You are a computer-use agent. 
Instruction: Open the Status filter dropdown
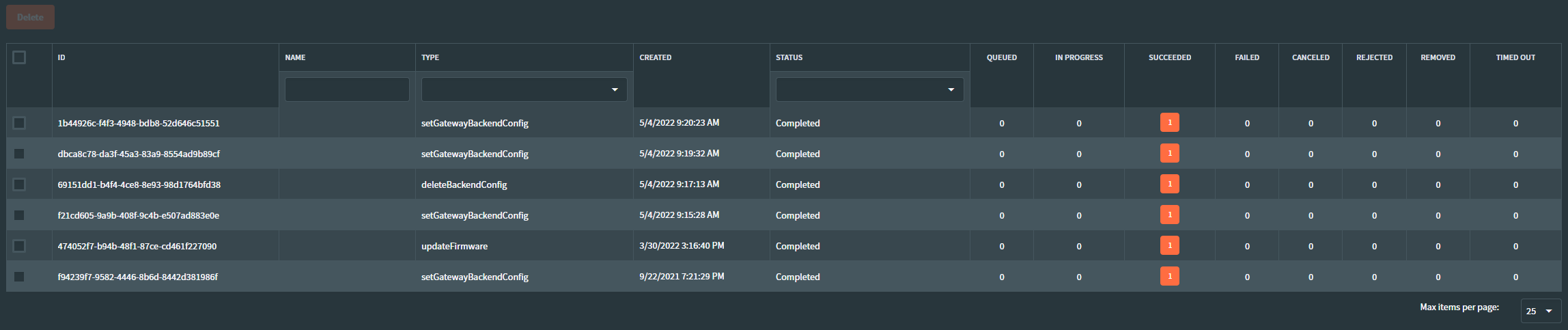pyautogui.click(x=869, y=90)
